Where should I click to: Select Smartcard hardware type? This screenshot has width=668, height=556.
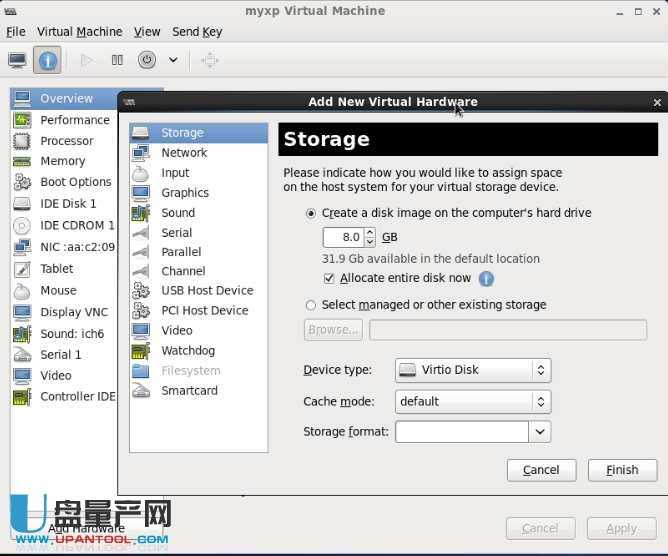click(189, 391)
